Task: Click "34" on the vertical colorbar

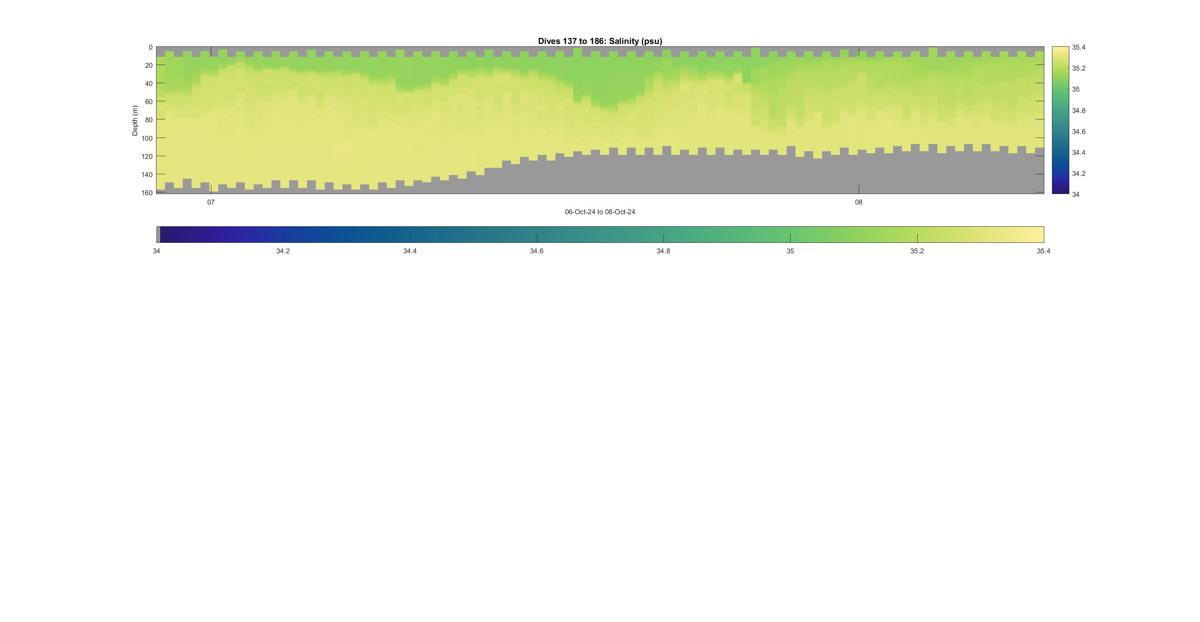Action: (1076, 194)
